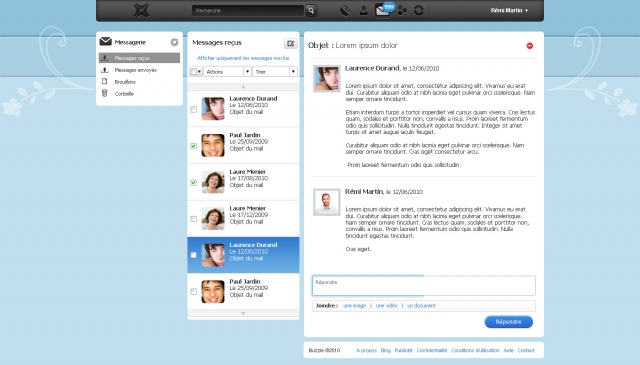Open the Actions dropdown
Viewport: 640px width, 365px height.
pos(227,71)
